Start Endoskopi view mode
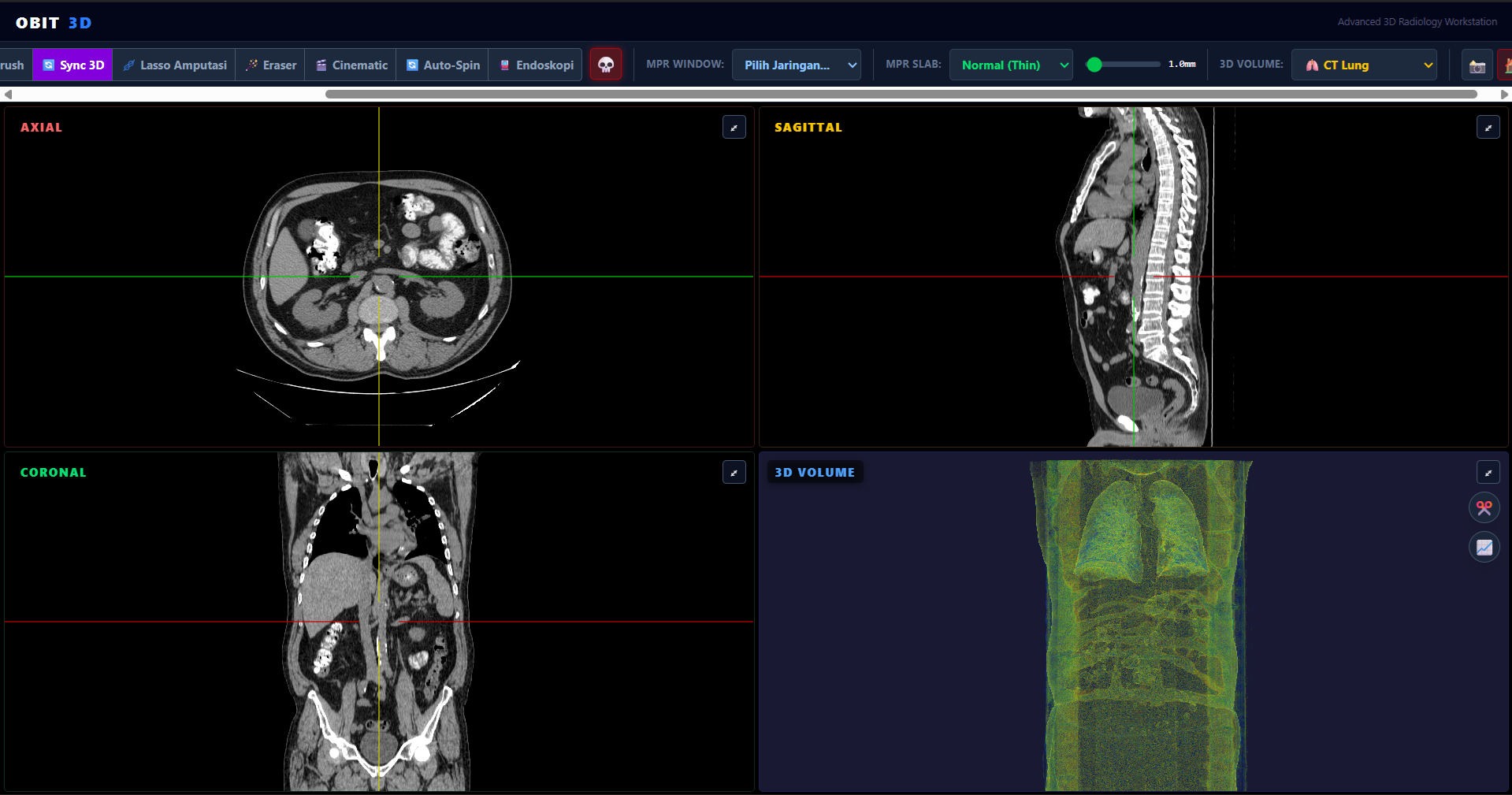Viewport: 1512px width, 795px height. click(536, 65)
